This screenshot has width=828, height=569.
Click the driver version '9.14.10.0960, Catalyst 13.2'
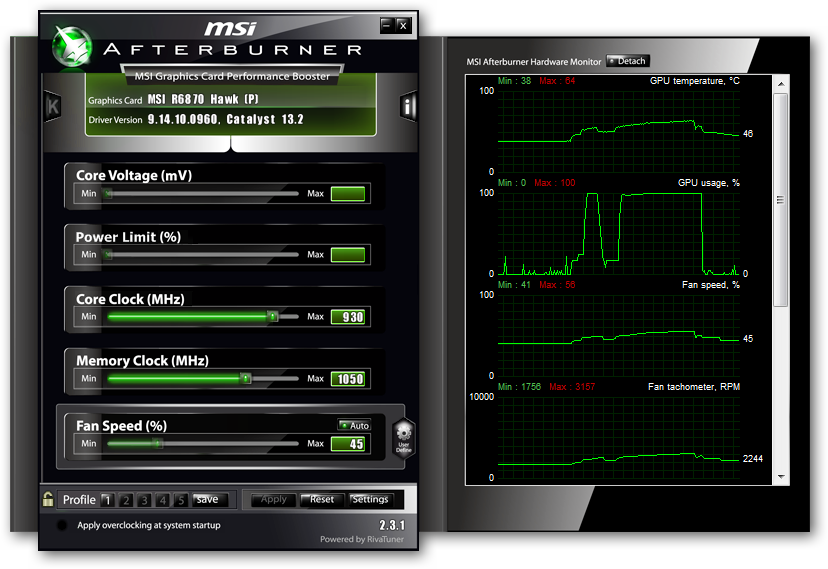point(225,119)
